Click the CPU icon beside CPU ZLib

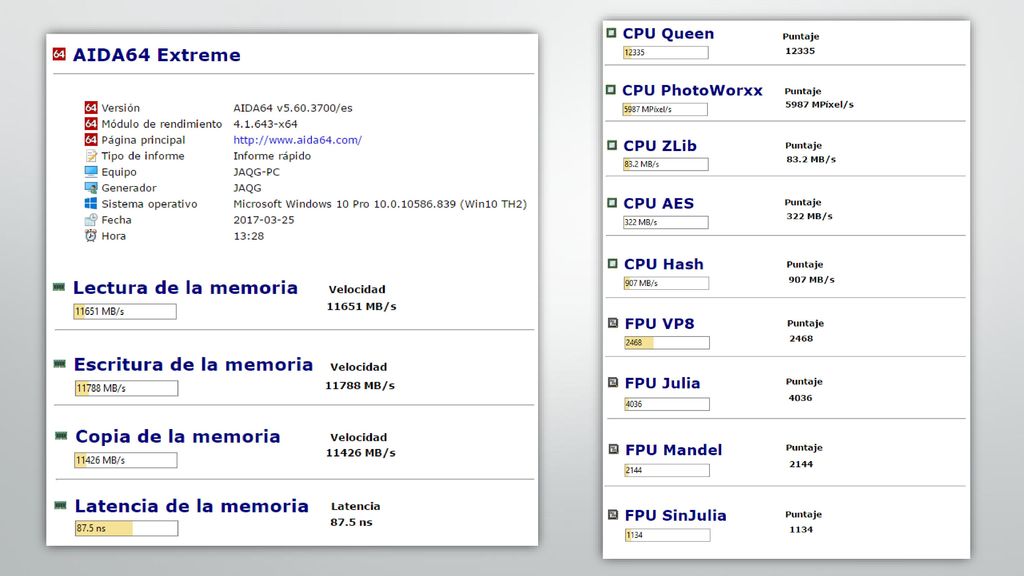tap(612, 145)
